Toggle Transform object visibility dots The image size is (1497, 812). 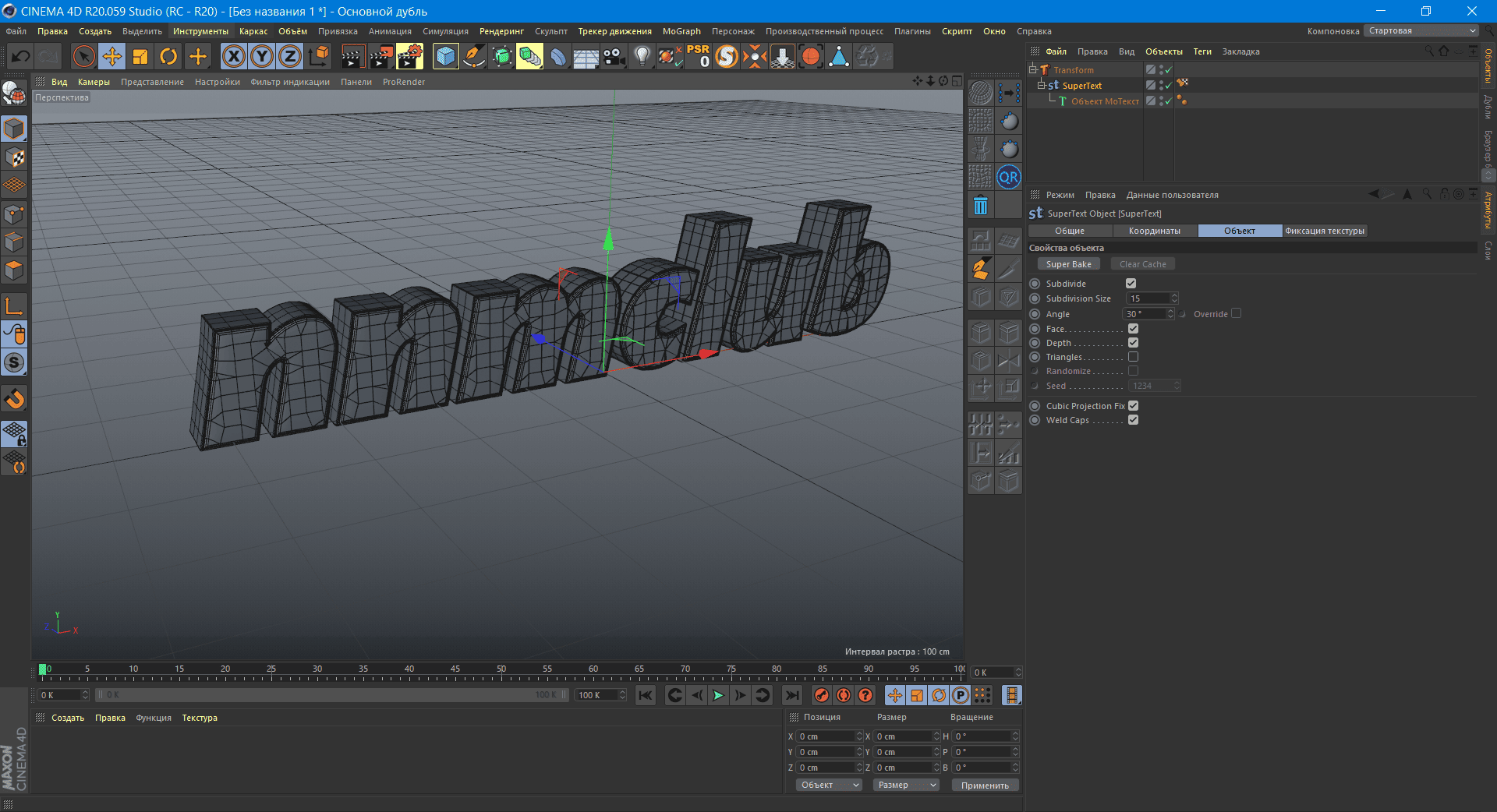click(1161, 70)
